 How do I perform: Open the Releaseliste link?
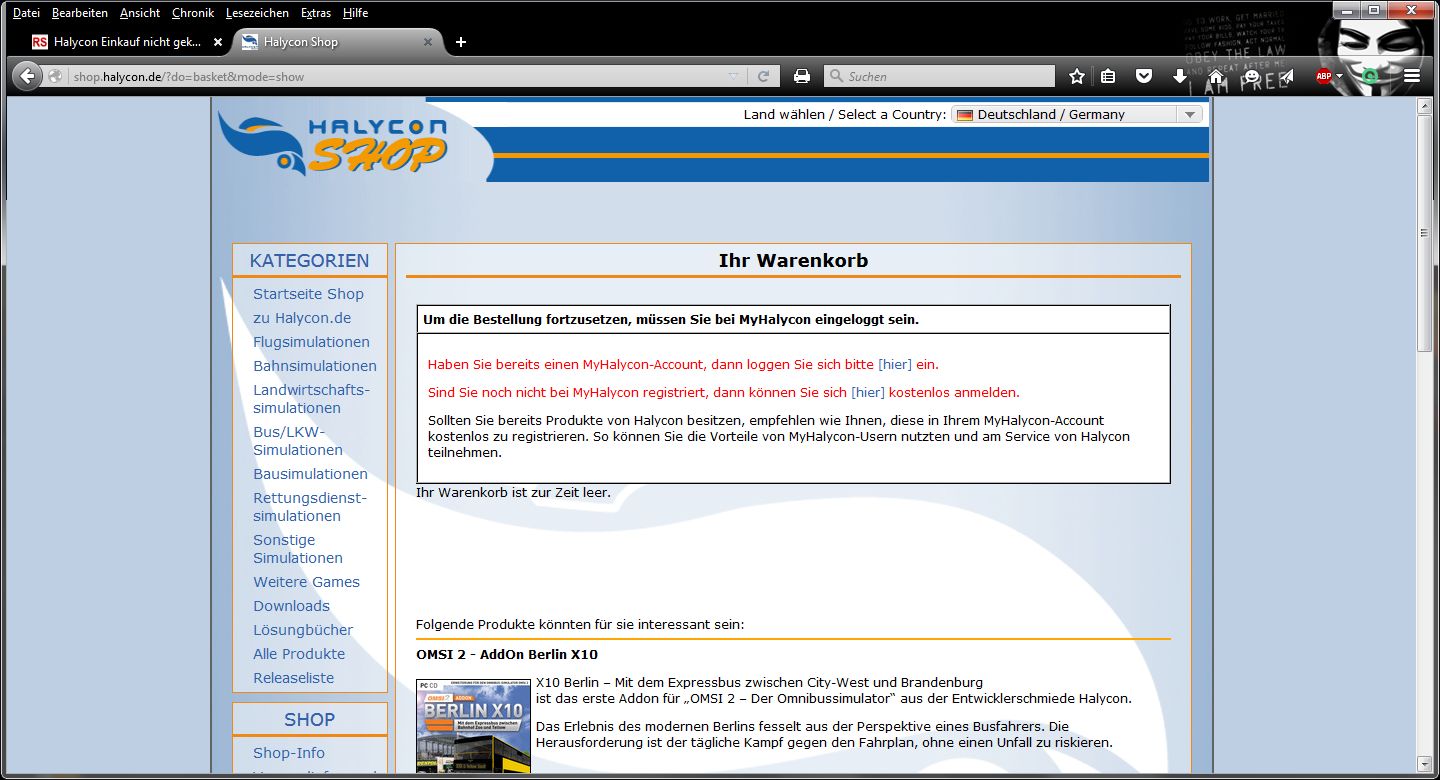point(294,678)
